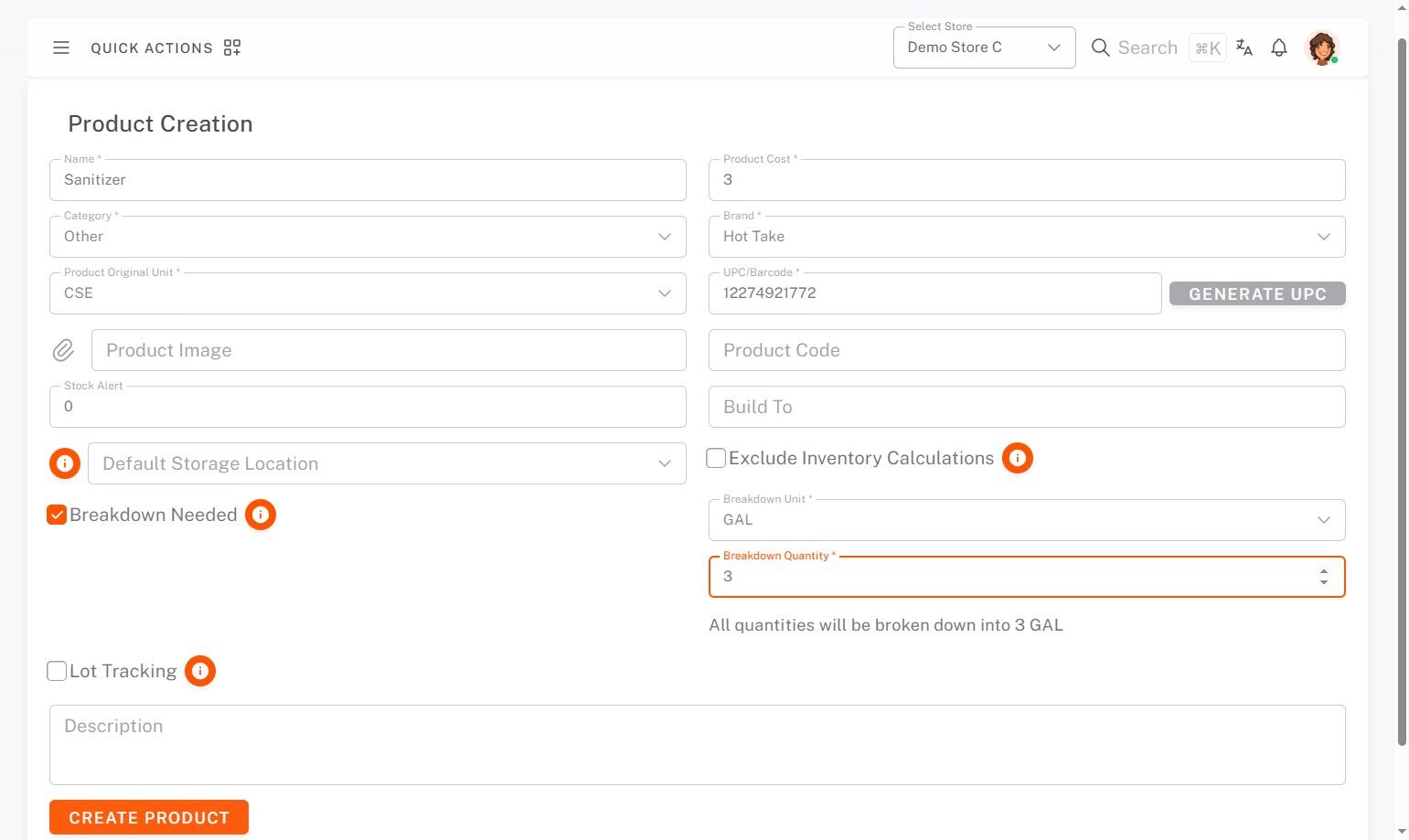Click the Create Product button
Viewport: 1409px width, 840px height.
tap(149, 817)
